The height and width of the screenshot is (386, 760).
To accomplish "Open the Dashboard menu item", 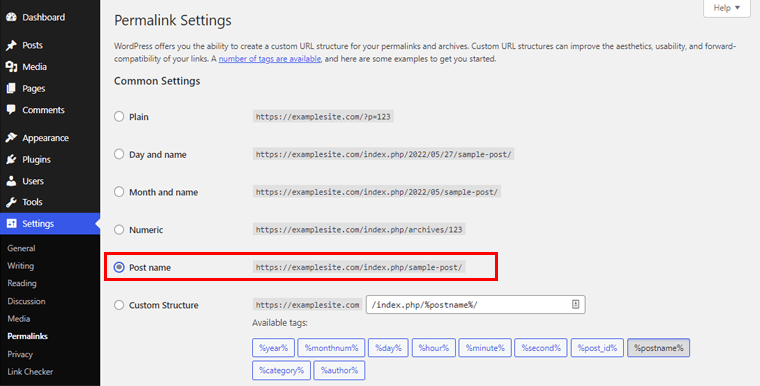I will [43, 17].
